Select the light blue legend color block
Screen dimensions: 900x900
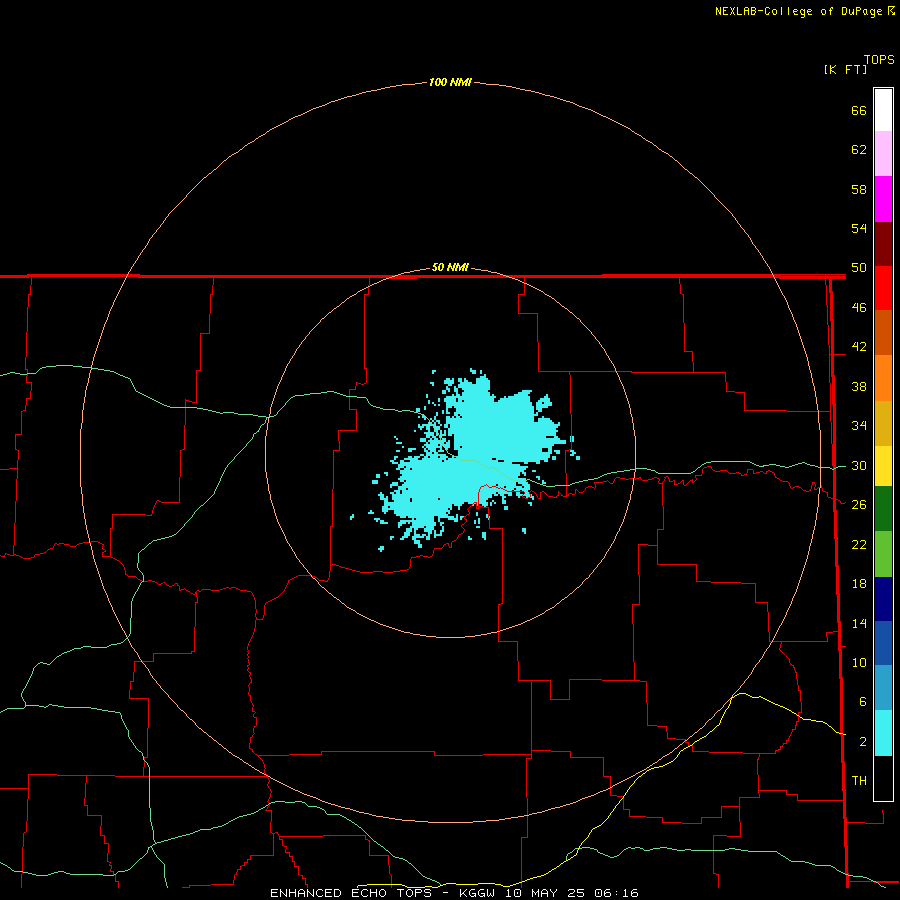(883, 688)
